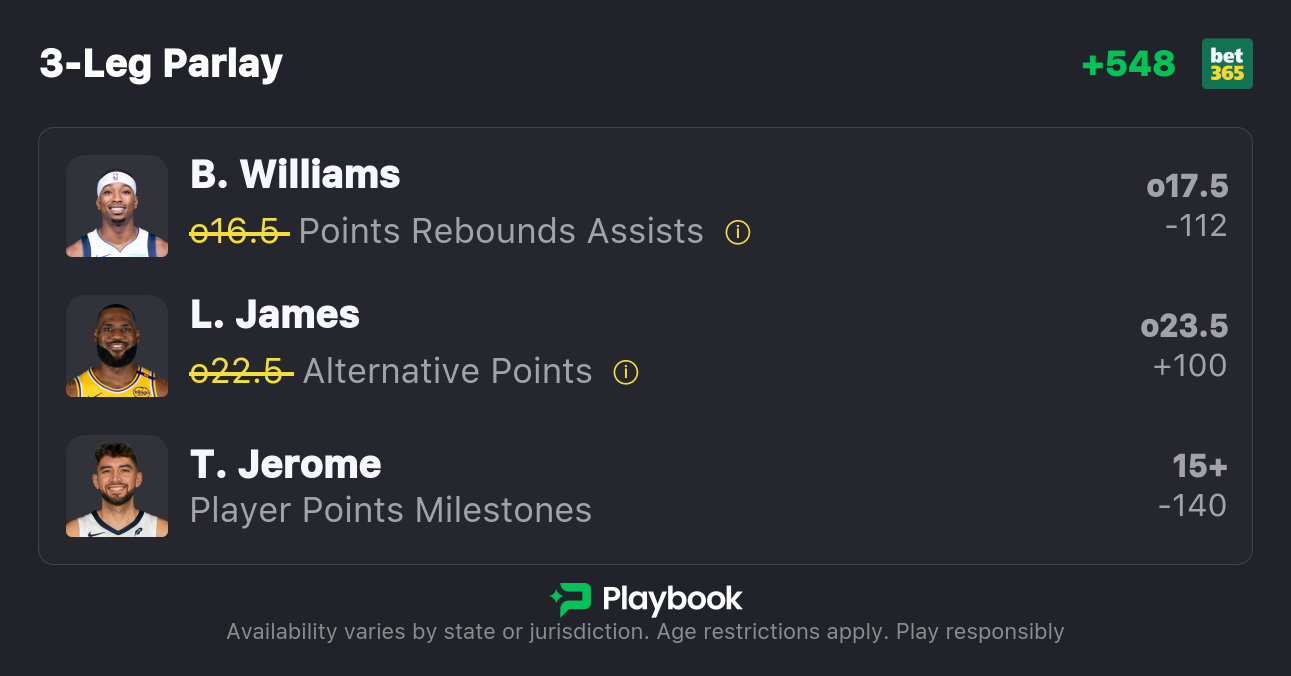Click the +548 parlay odds
Viewport: 1291px width, 676px height.
pos(1128,64)
